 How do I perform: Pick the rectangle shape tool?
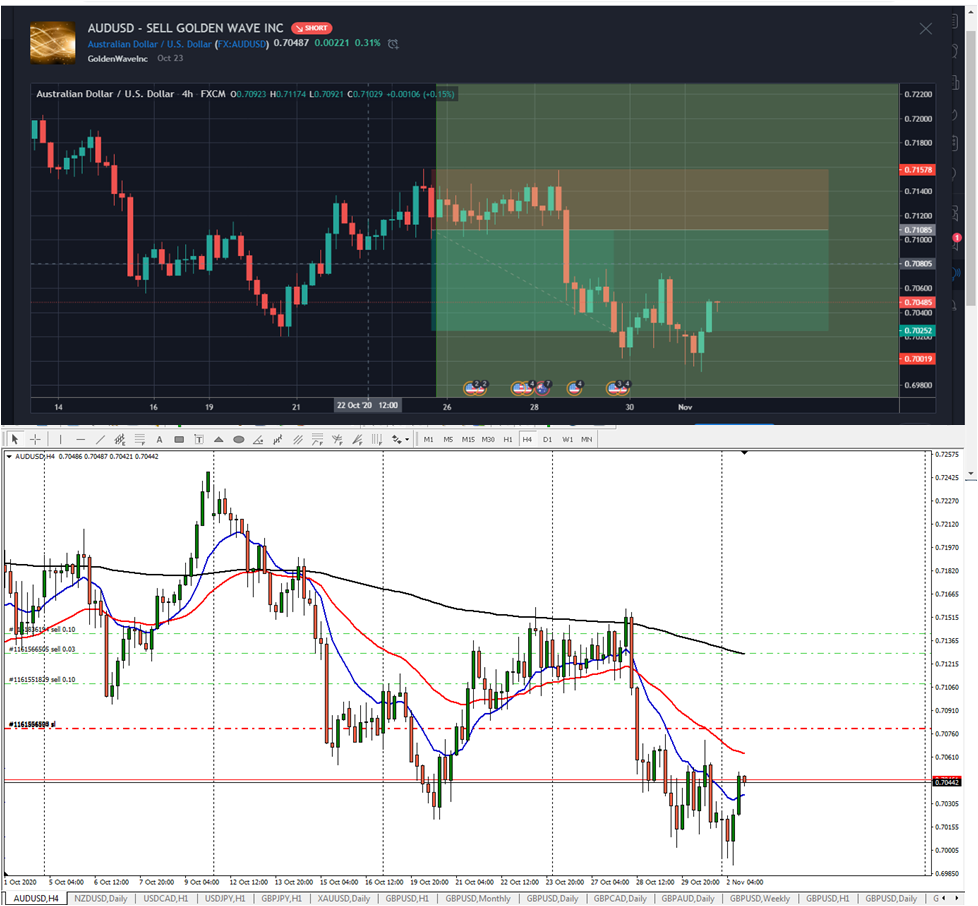179,439
